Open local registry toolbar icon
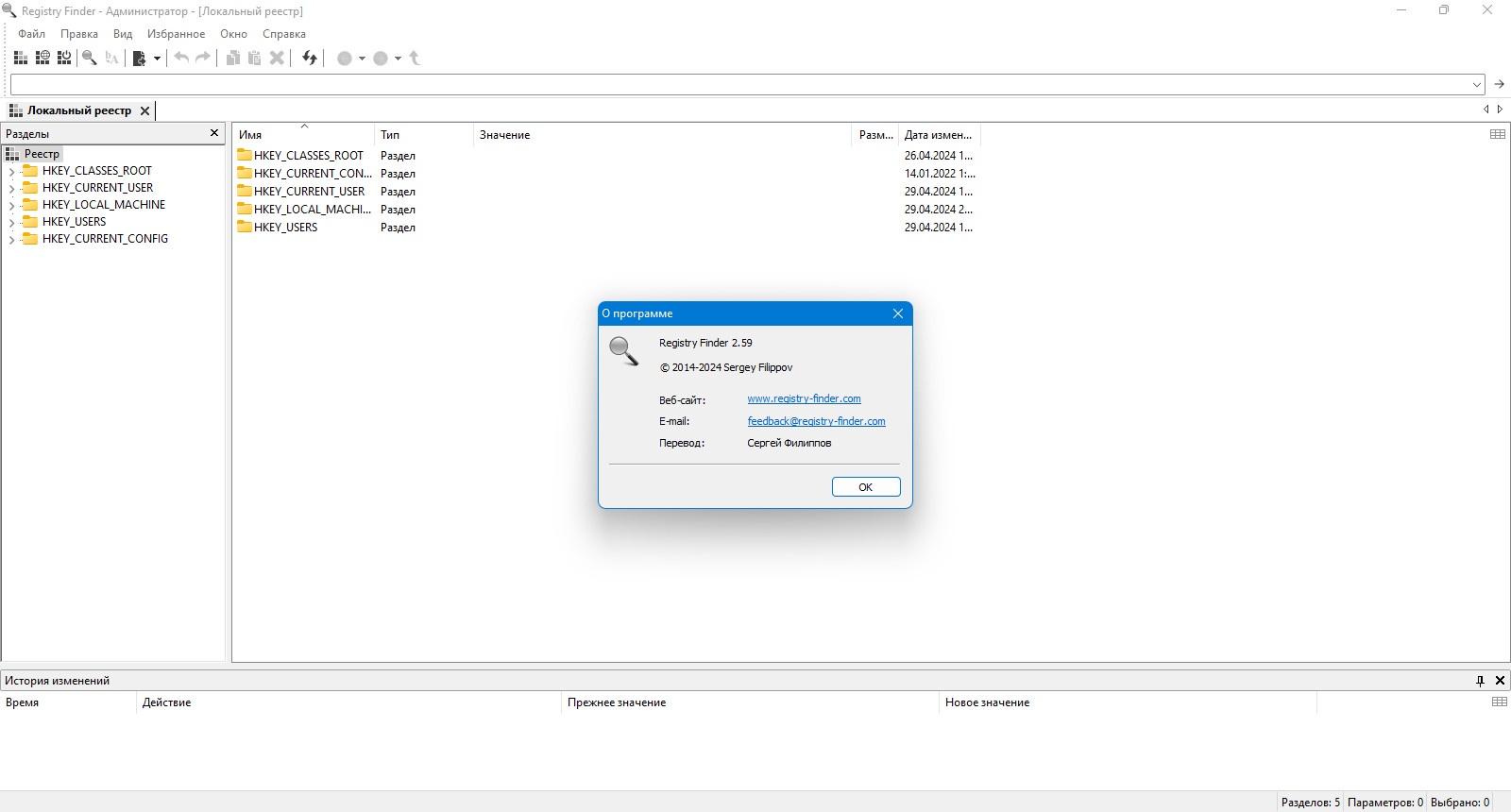Image resolution: width=1511 pixels, height=812 pixels. click(x=20, y=59)
